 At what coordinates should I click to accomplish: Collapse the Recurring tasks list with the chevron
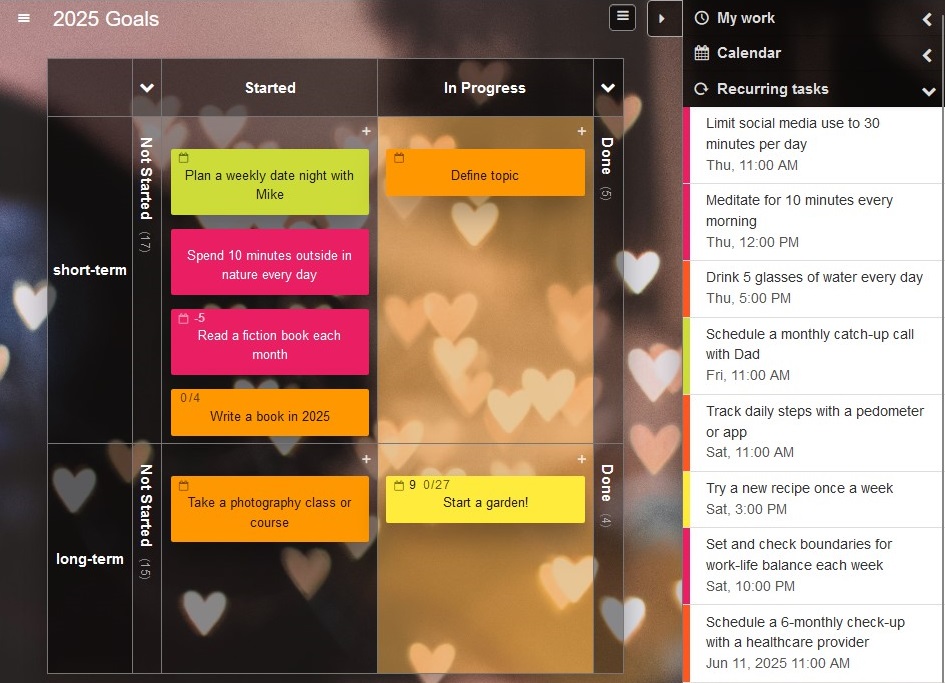(928, 90)
